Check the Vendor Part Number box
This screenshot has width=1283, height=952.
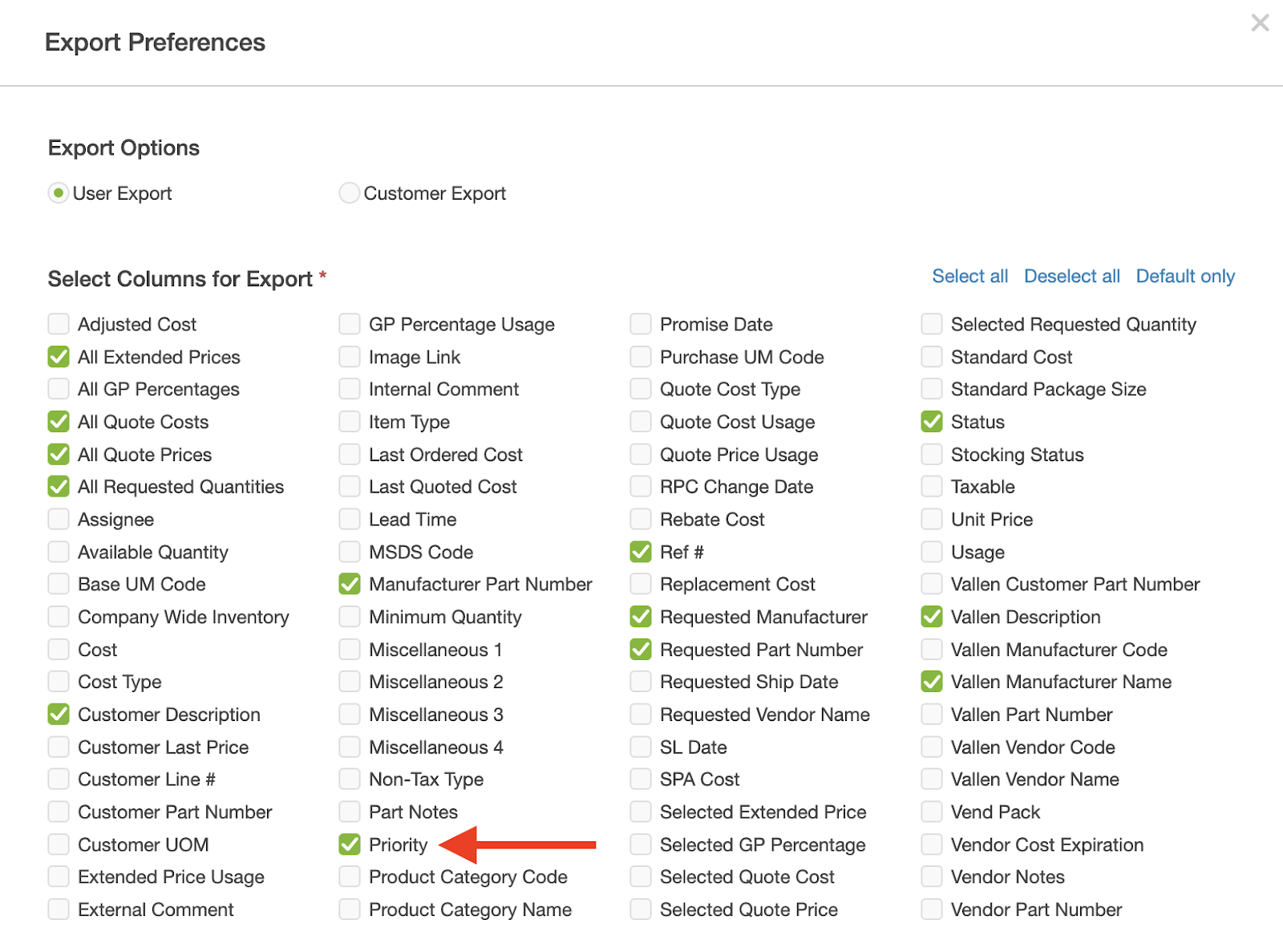coord(932,909)
